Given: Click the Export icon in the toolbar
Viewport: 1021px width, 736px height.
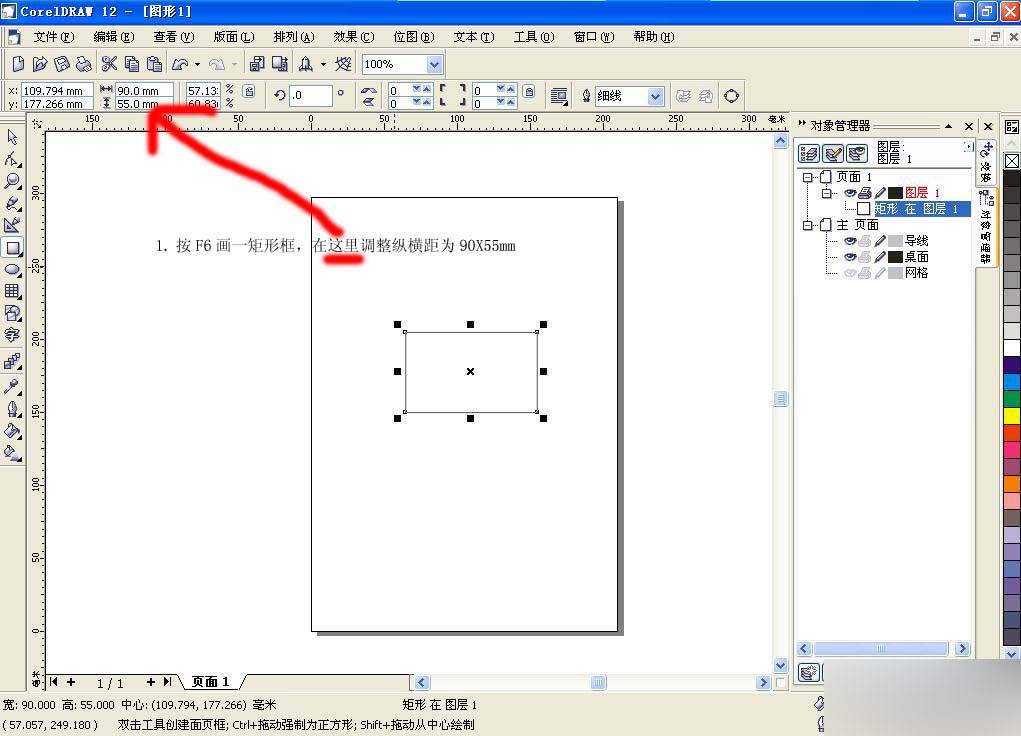Looking at the screenshot, I should tap(280, 64).
